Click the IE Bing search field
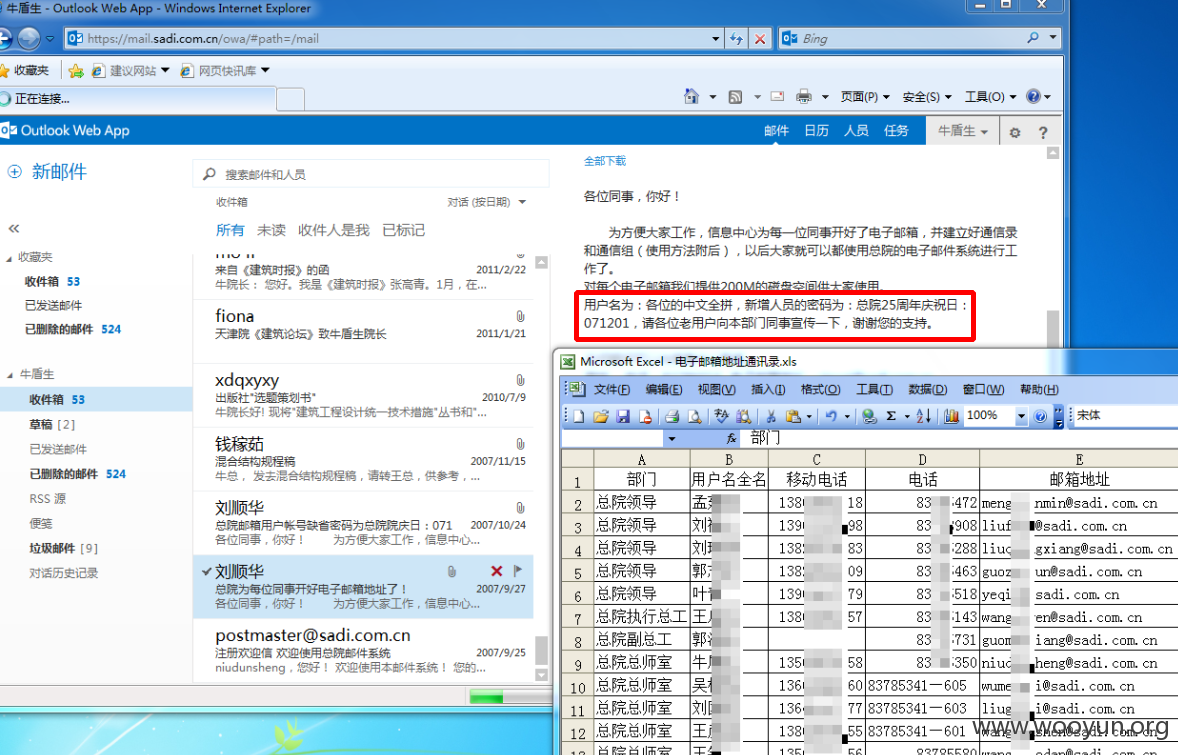The width and height of the screenshot is (1178, 755). tap(909, 38)
